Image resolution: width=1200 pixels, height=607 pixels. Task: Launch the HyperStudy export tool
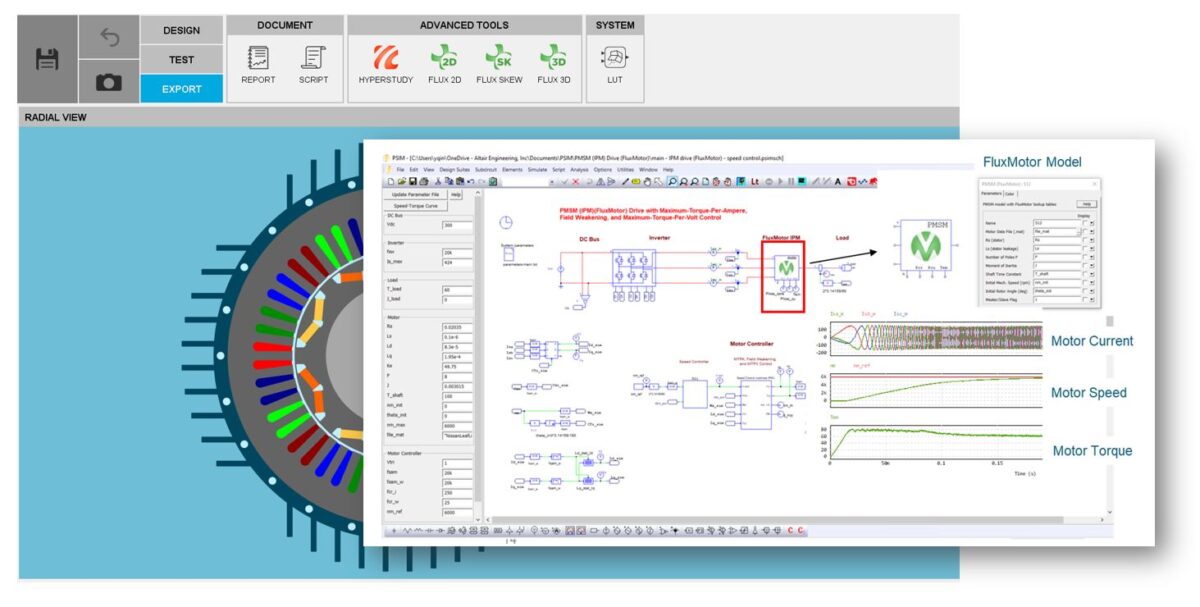click(x=385, y=66)
